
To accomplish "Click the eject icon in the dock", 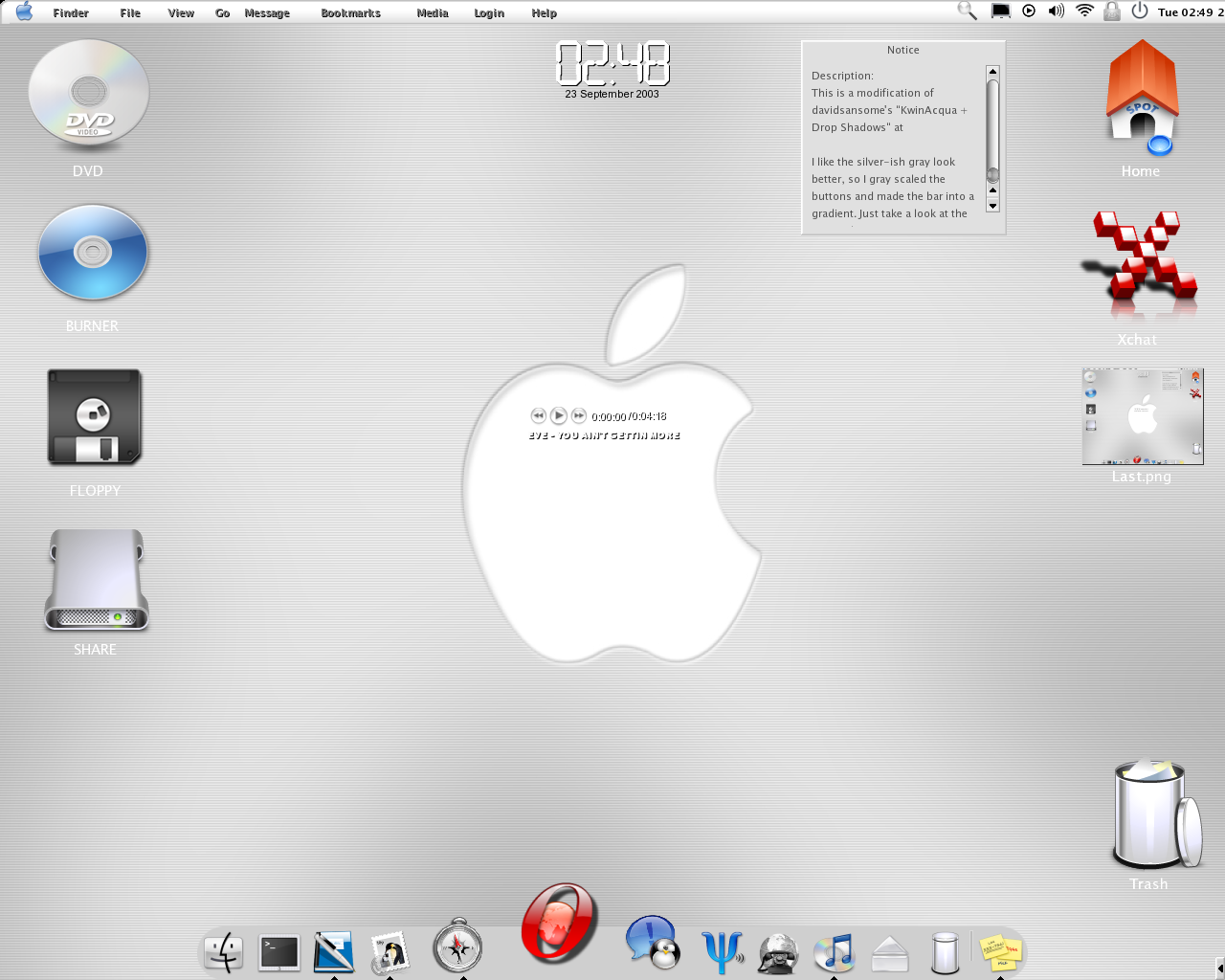I will pos(890,953).
